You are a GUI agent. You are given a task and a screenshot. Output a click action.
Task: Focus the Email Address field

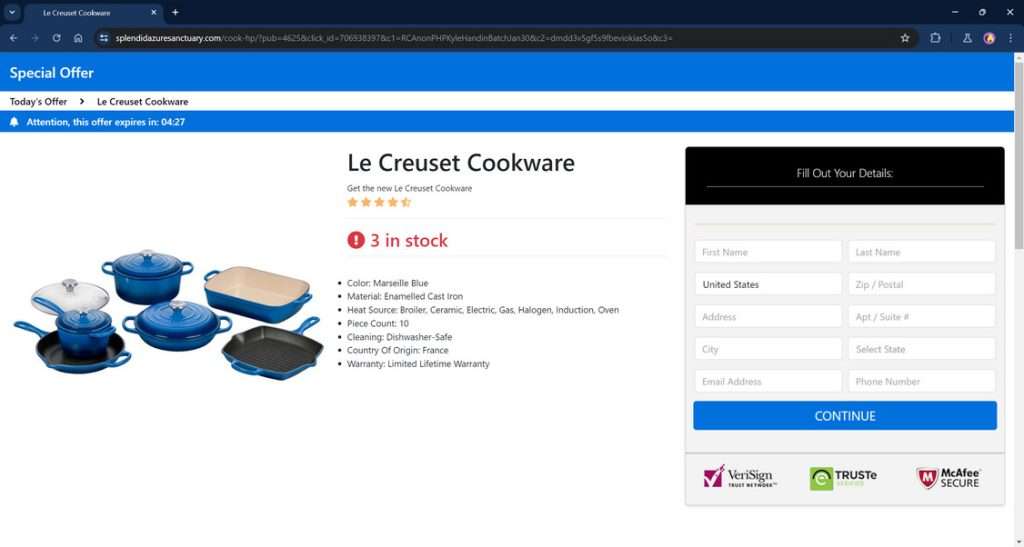768,381
